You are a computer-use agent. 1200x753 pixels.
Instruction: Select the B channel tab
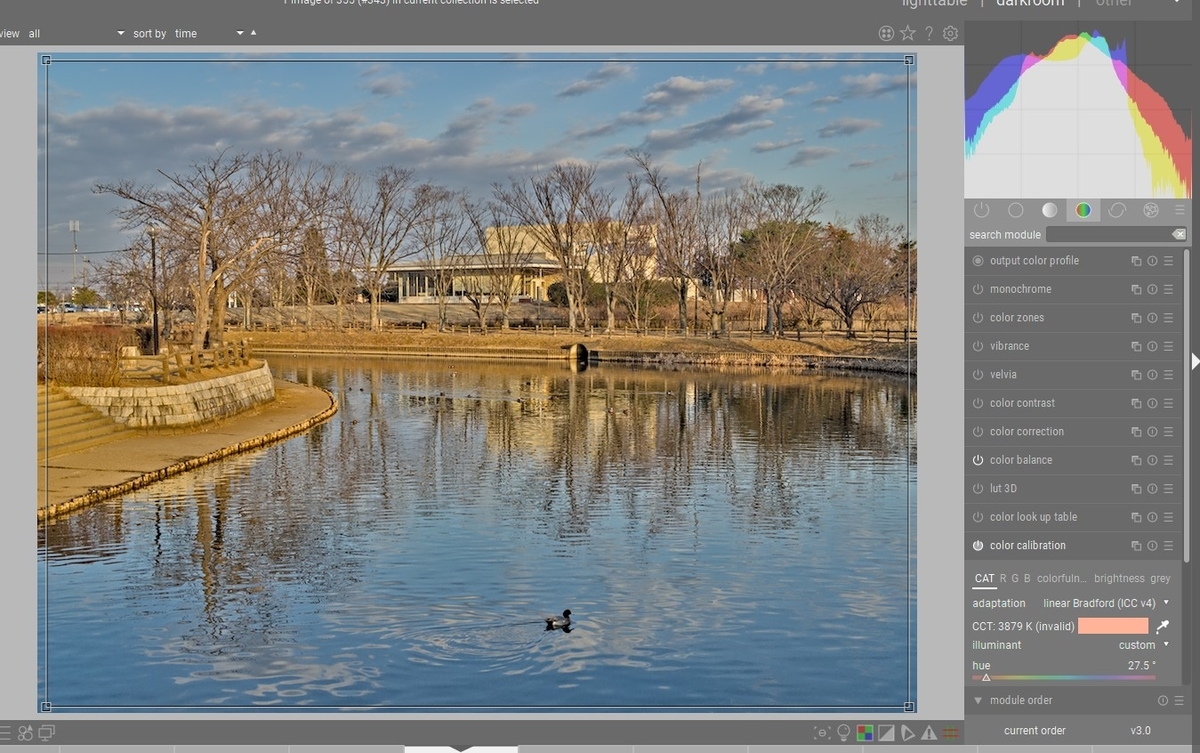tap(1027, 578)
